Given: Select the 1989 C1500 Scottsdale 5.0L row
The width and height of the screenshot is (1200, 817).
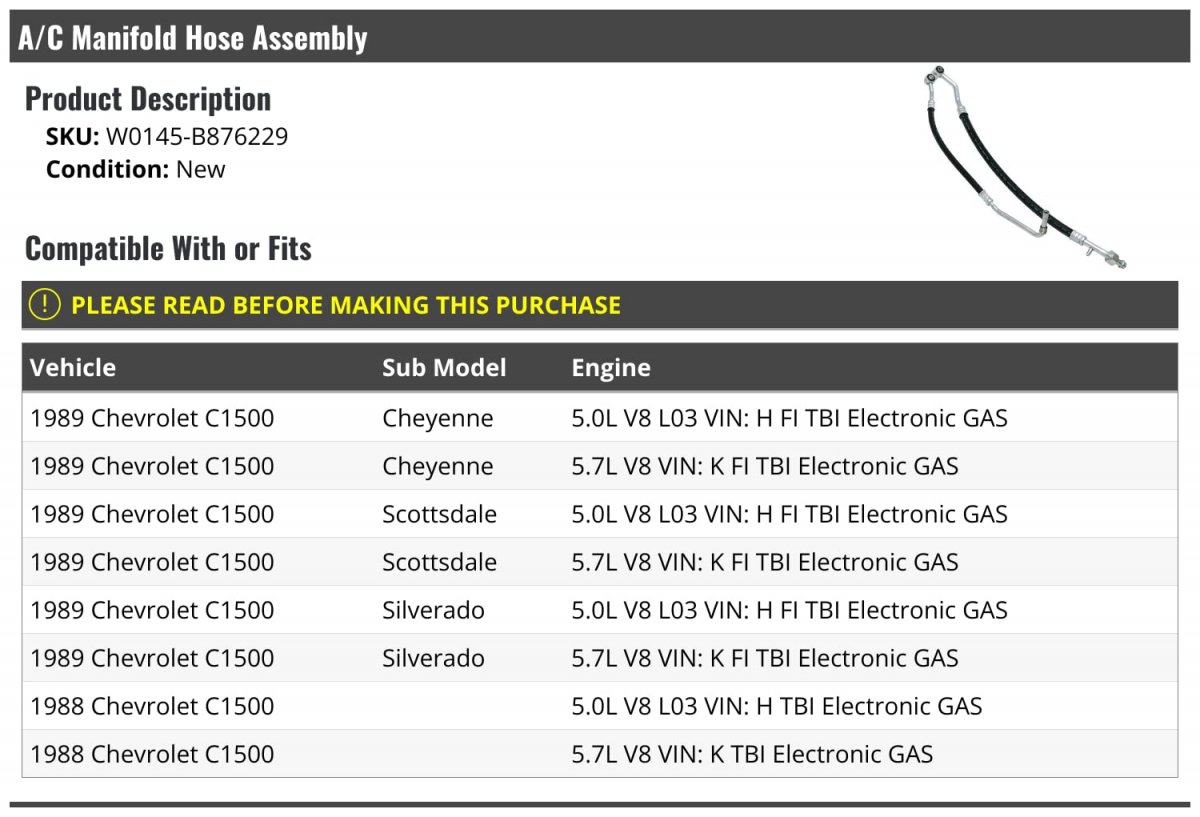Looking at the screenshot, I should [599, 514].
